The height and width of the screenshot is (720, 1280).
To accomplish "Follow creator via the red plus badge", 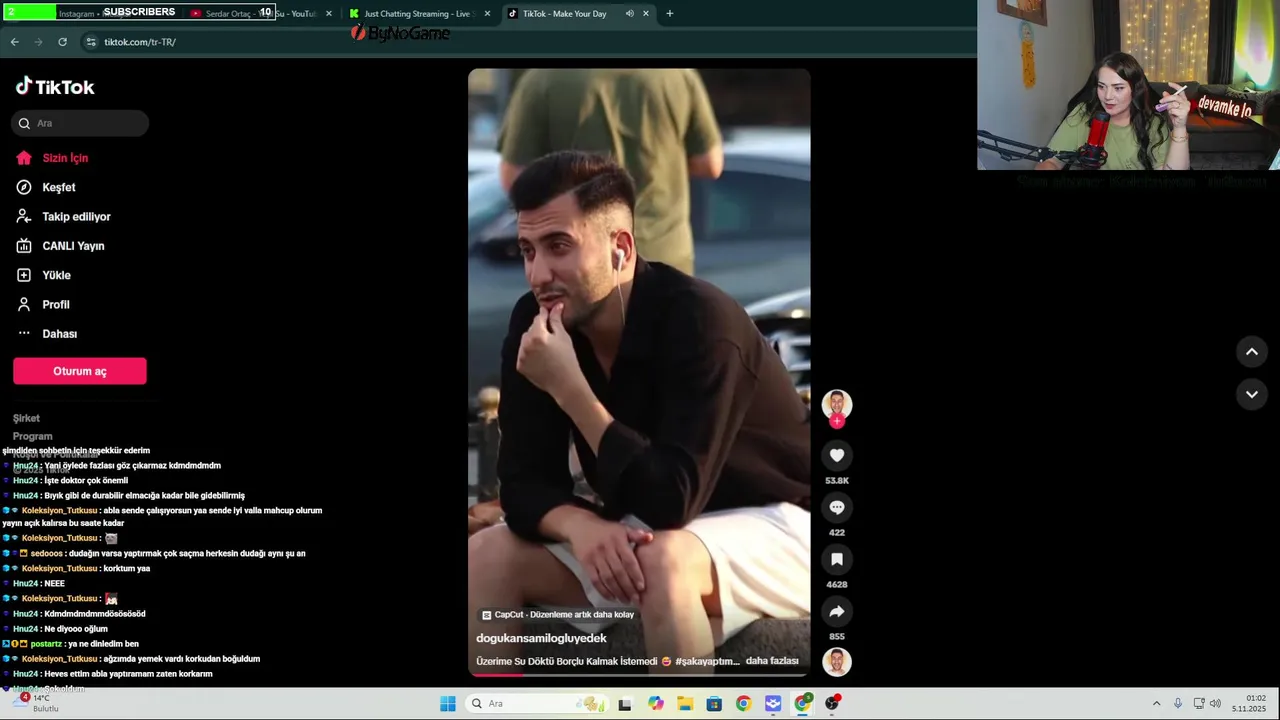I will pyautogui.click(x=837, y=421).
